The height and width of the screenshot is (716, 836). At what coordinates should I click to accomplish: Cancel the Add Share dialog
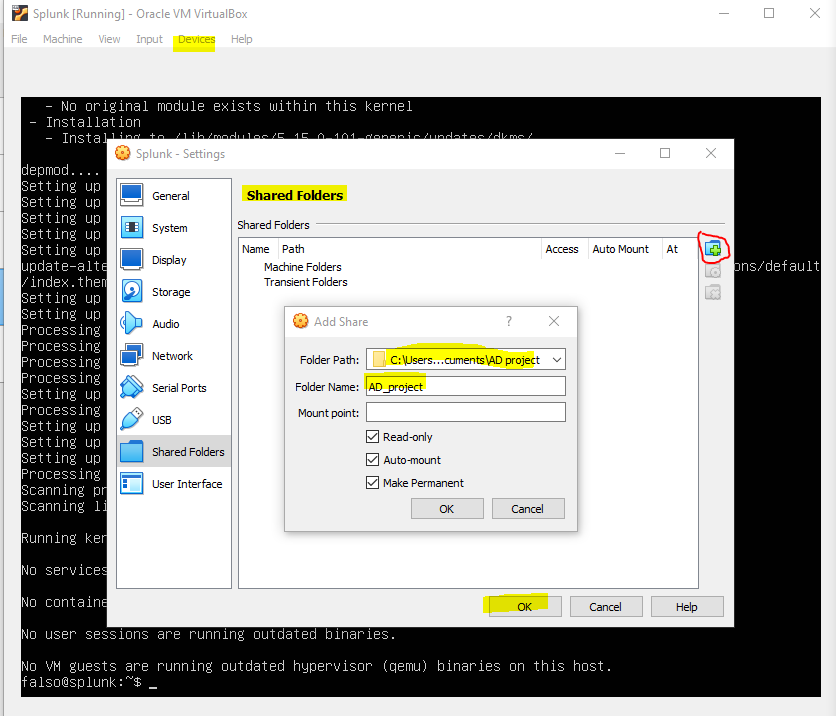click(x=527, y=509)
